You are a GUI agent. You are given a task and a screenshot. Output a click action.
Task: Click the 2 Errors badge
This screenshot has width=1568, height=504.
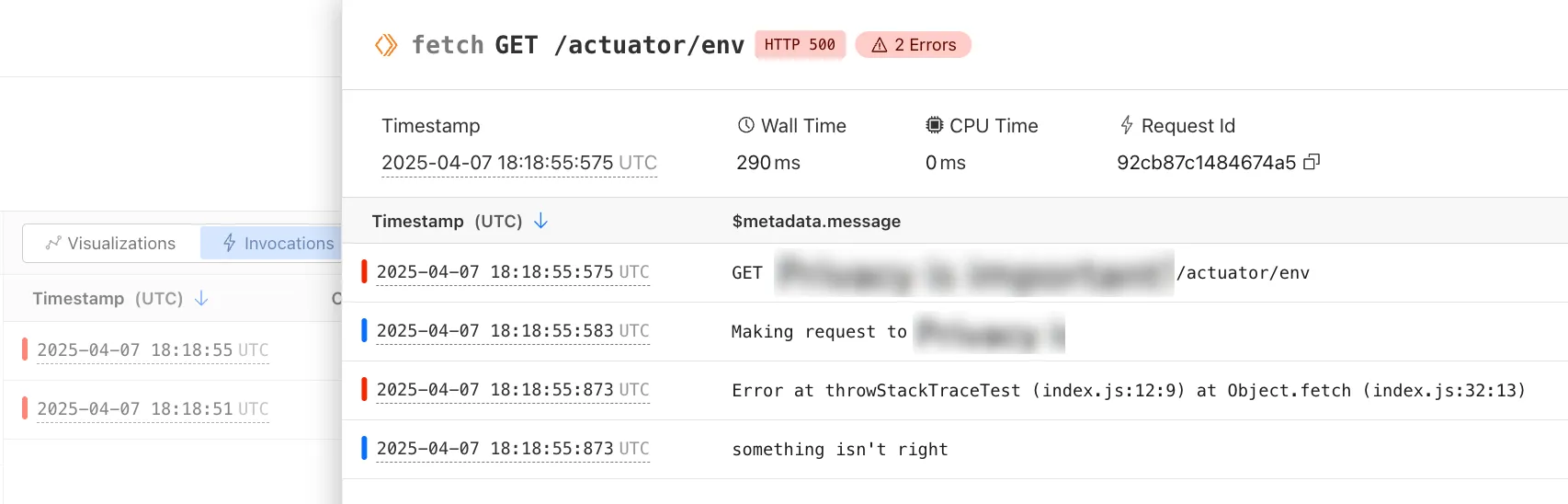pos(913,45)
